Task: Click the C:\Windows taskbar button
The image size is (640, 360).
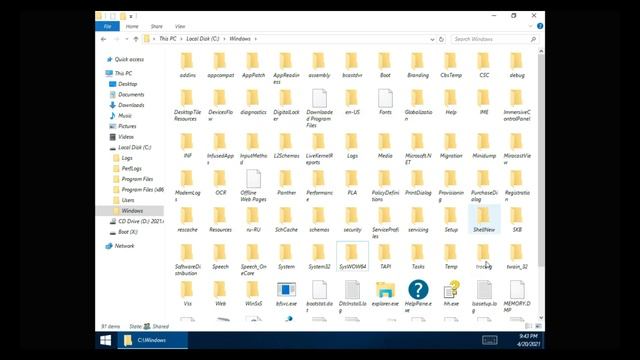Action: (153, 340)
